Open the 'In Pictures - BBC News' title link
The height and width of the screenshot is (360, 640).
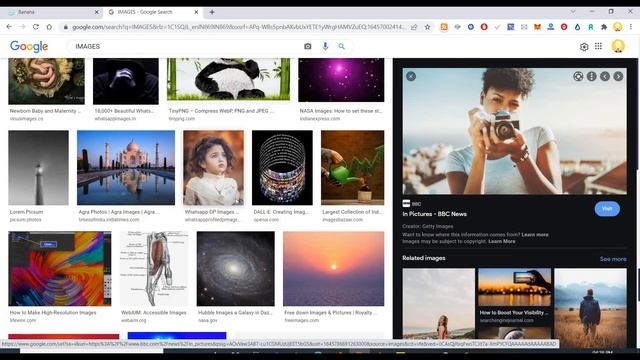coord(434,214)
